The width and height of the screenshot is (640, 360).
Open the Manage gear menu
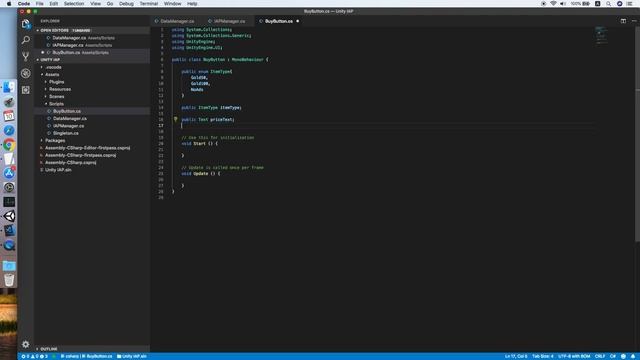(x=26, y=344)
